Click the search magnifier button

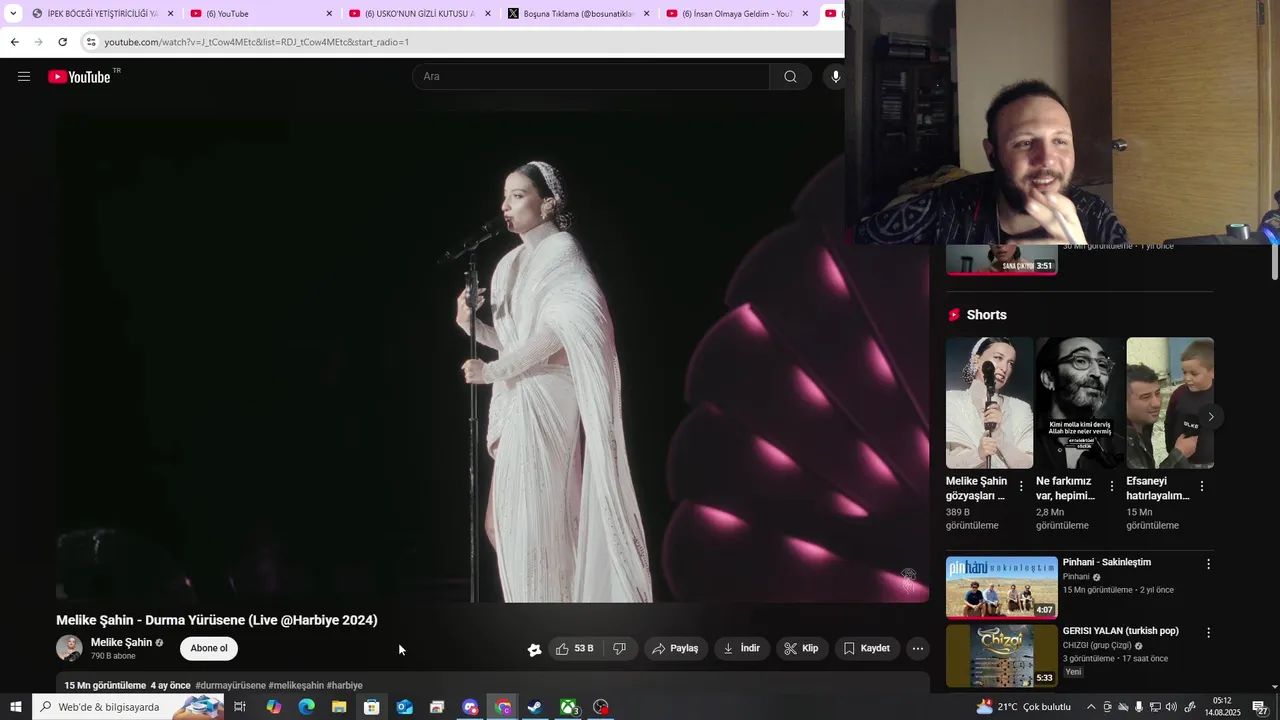pyautogui.click(x=790, y=77)
